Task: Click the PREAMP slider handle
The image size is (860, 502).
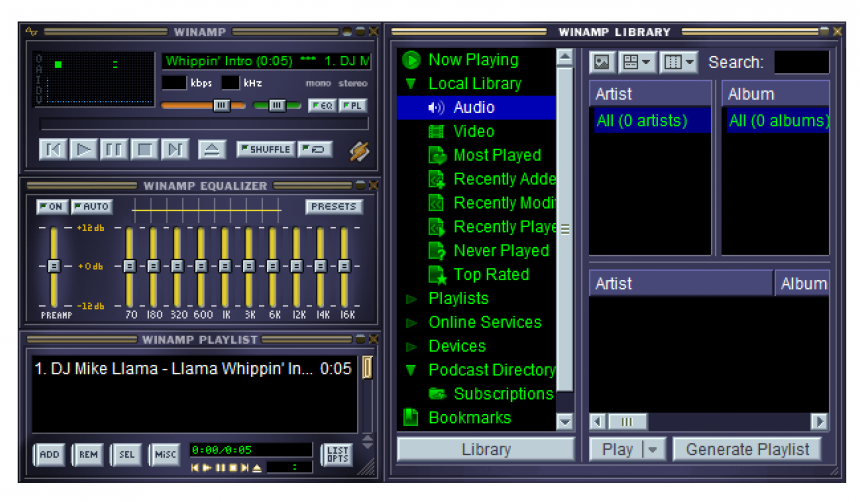Action: (54, 266)
